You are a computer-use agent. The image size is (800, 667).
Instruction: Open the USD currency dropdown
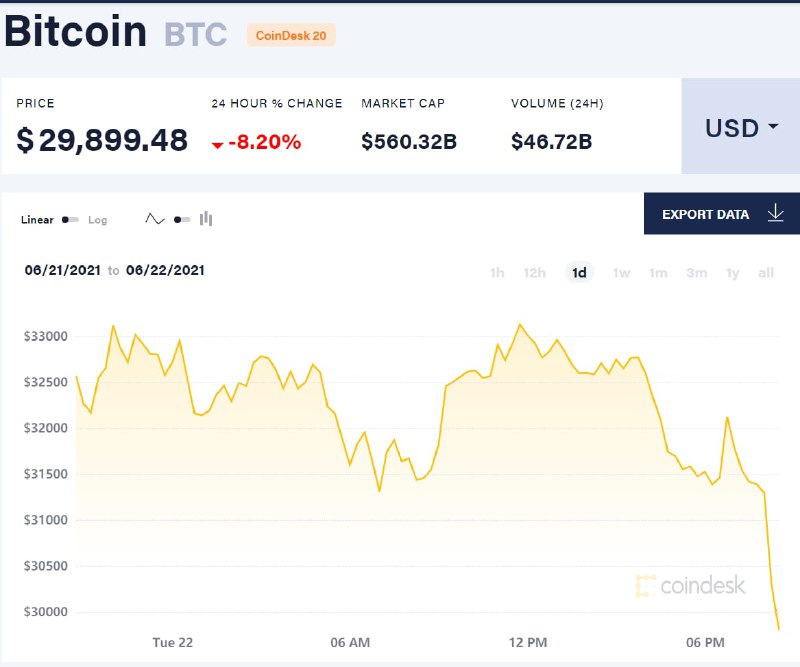pos(740,128)
